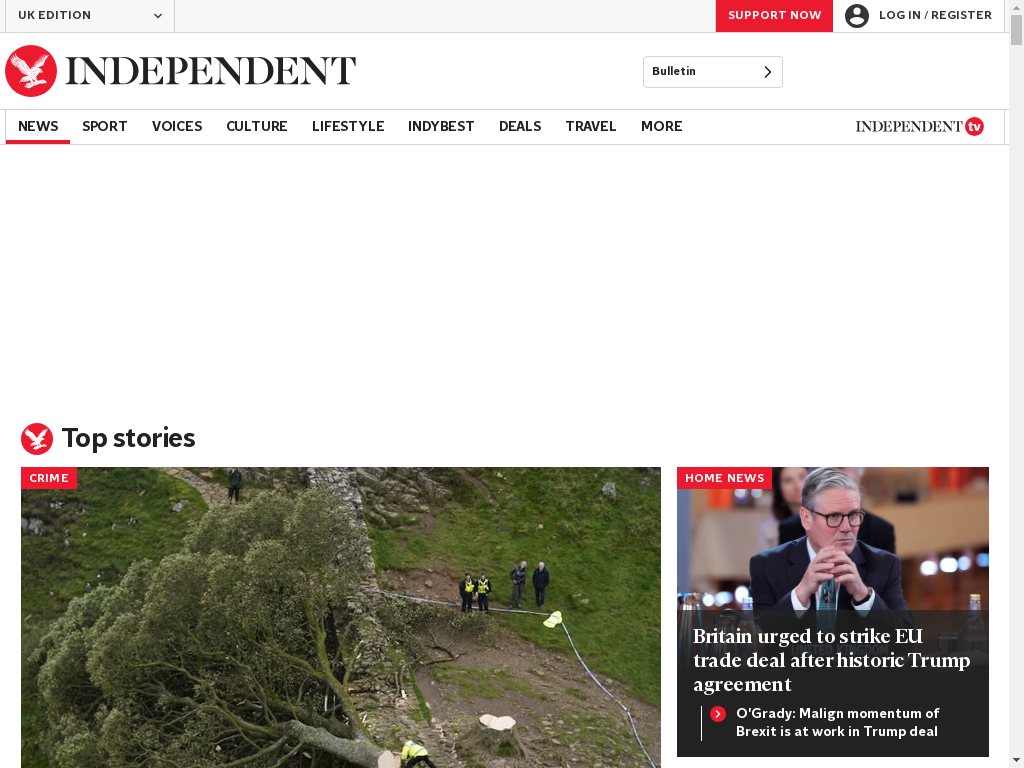Click the INDEPENDENT wordmark logo
Viewport: 1024px width, 768px height.
(210, 71)
